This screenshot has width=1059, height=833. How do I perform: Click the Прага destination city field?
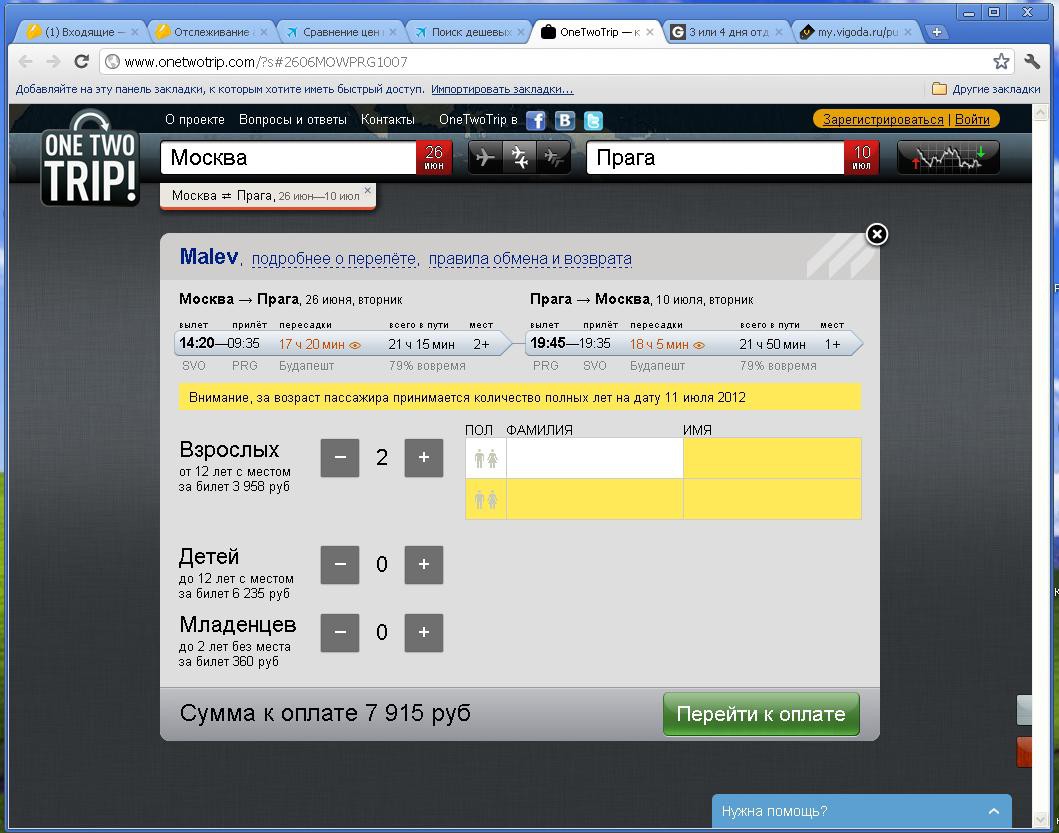(x=715, y=157)
